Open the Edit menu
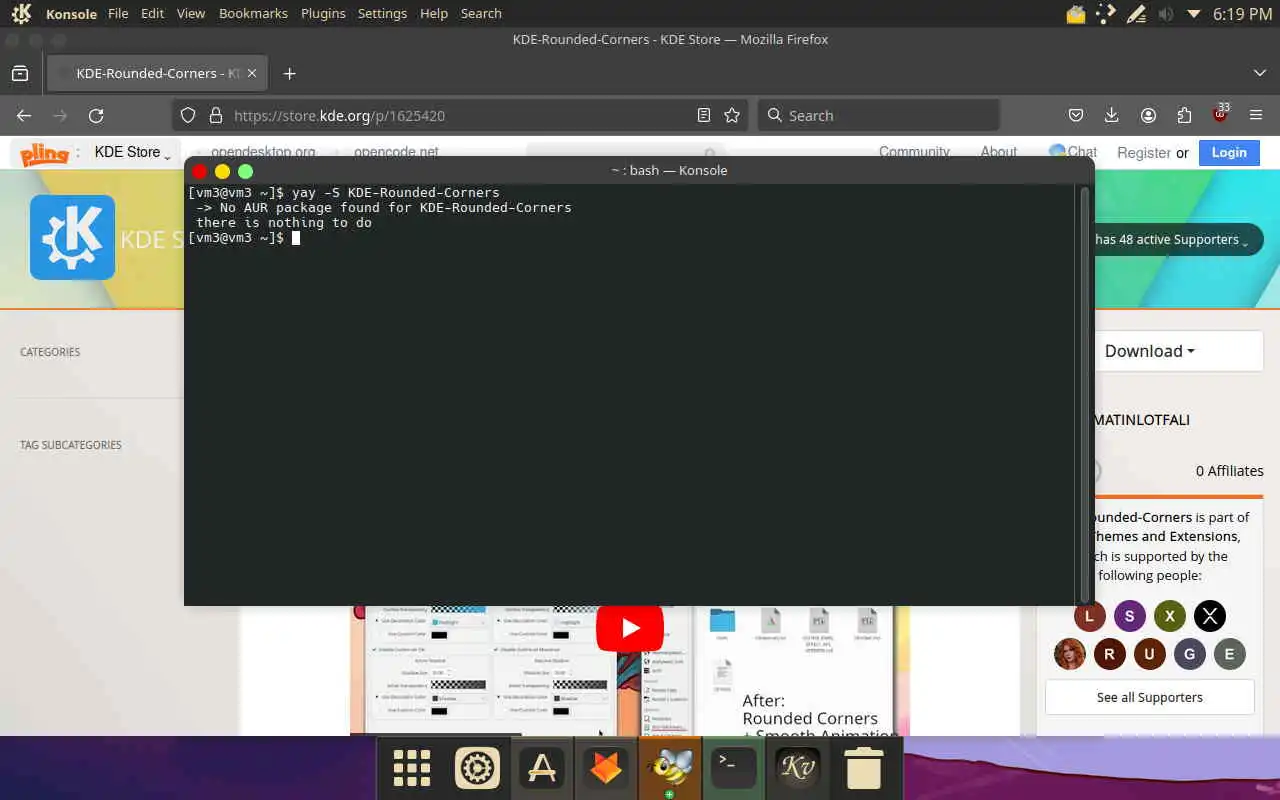Screen dimensions: 1280x800 click(x=152, y=14)
